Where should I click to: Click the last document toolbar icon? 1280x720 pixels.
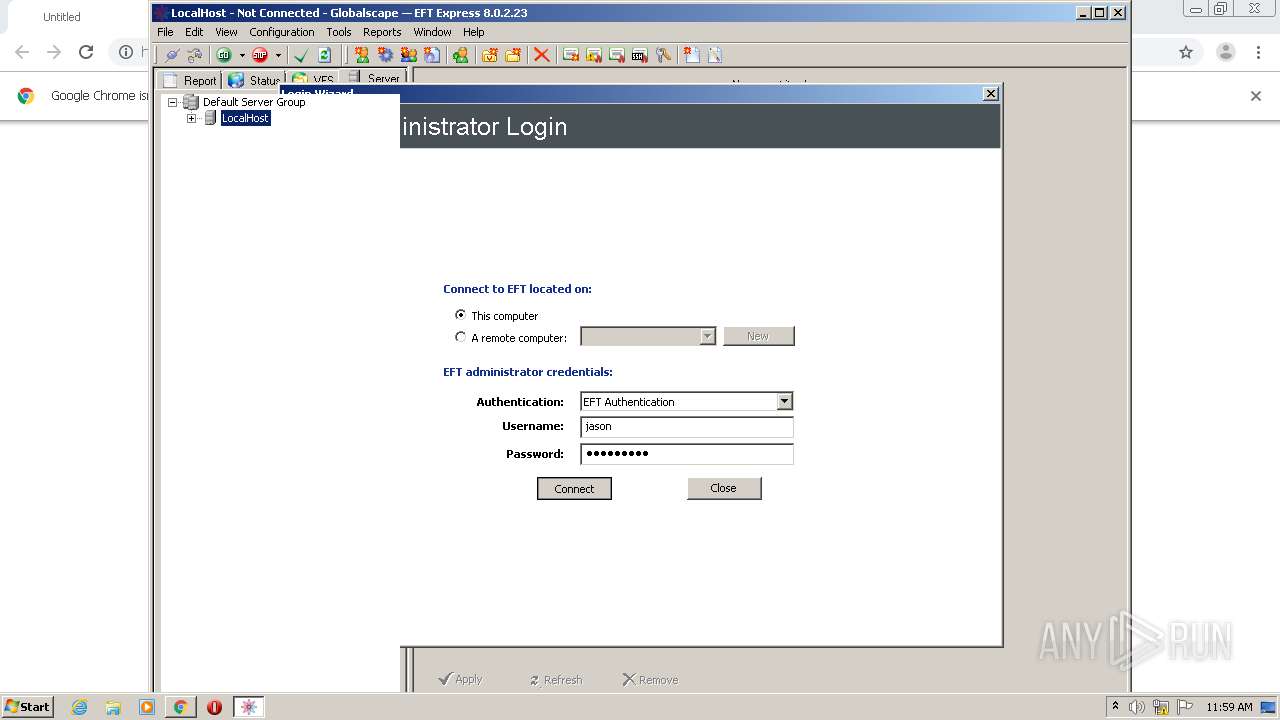click(715, 55)
